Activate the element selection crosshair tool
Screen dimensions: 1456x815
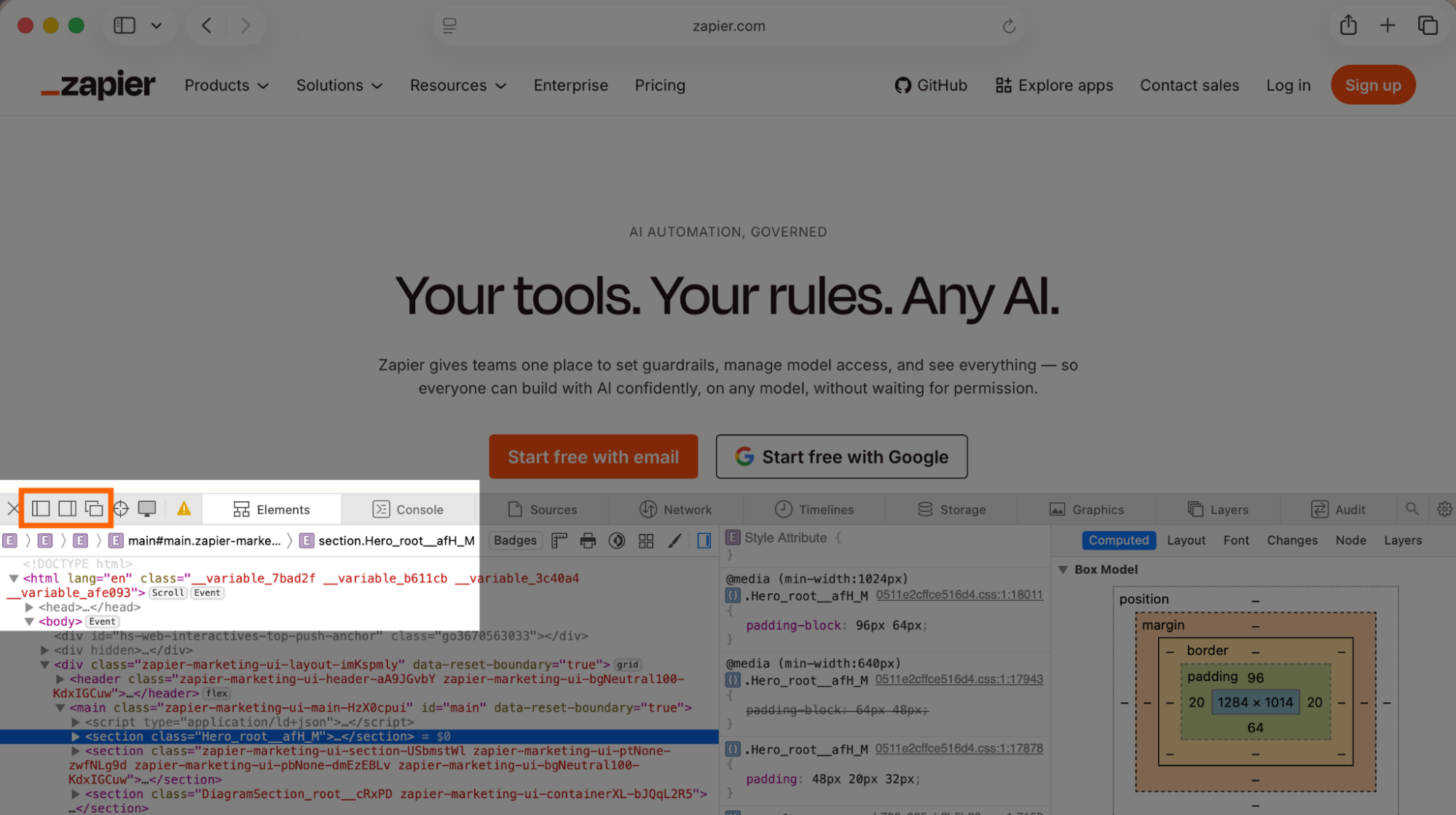tap(121, 508)
